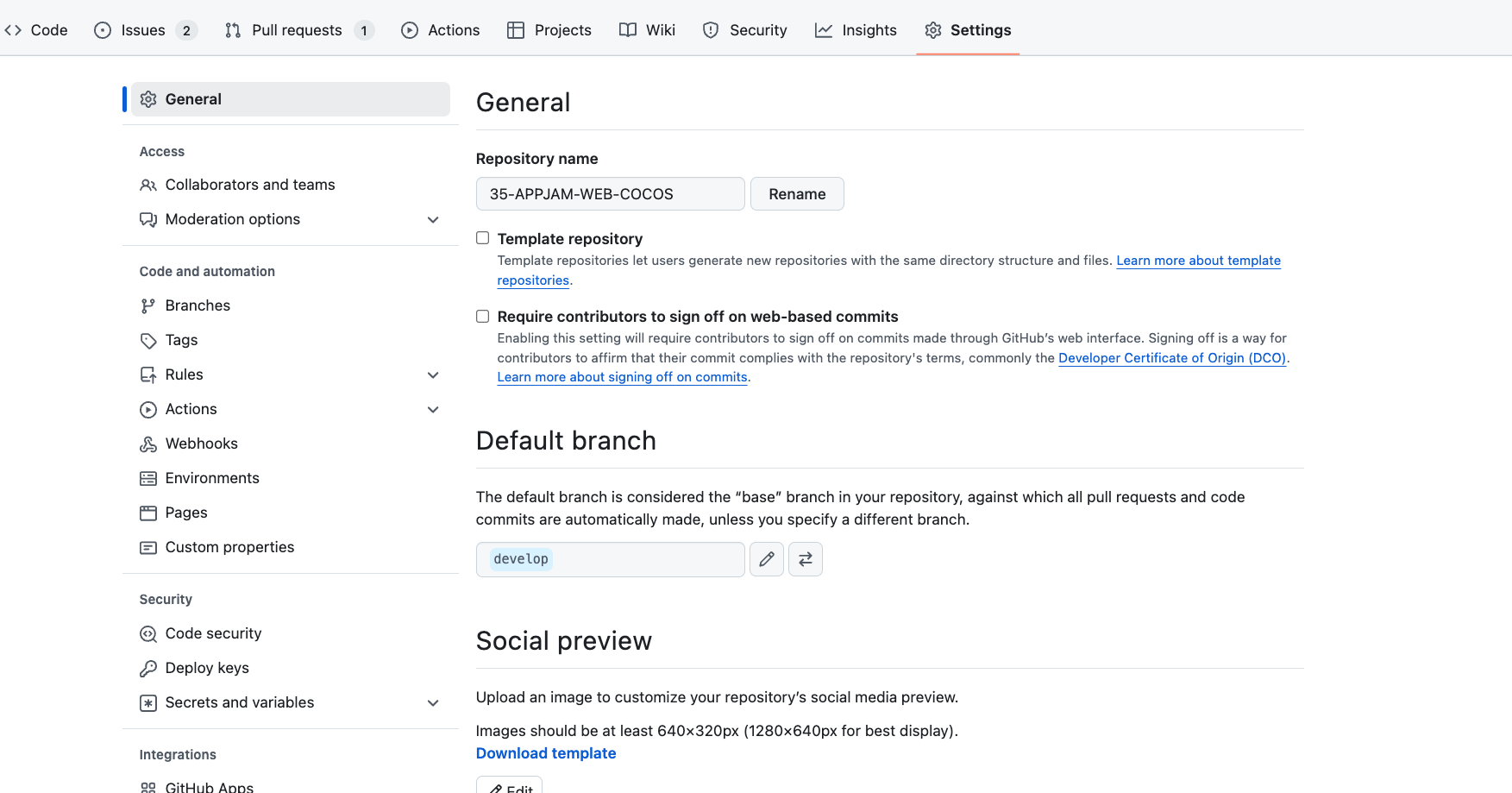Expand Moderation options chevron
Image resolution: width=1512 pixels, height=793 pixels.
pyautogui.click(x=433, y=219)
